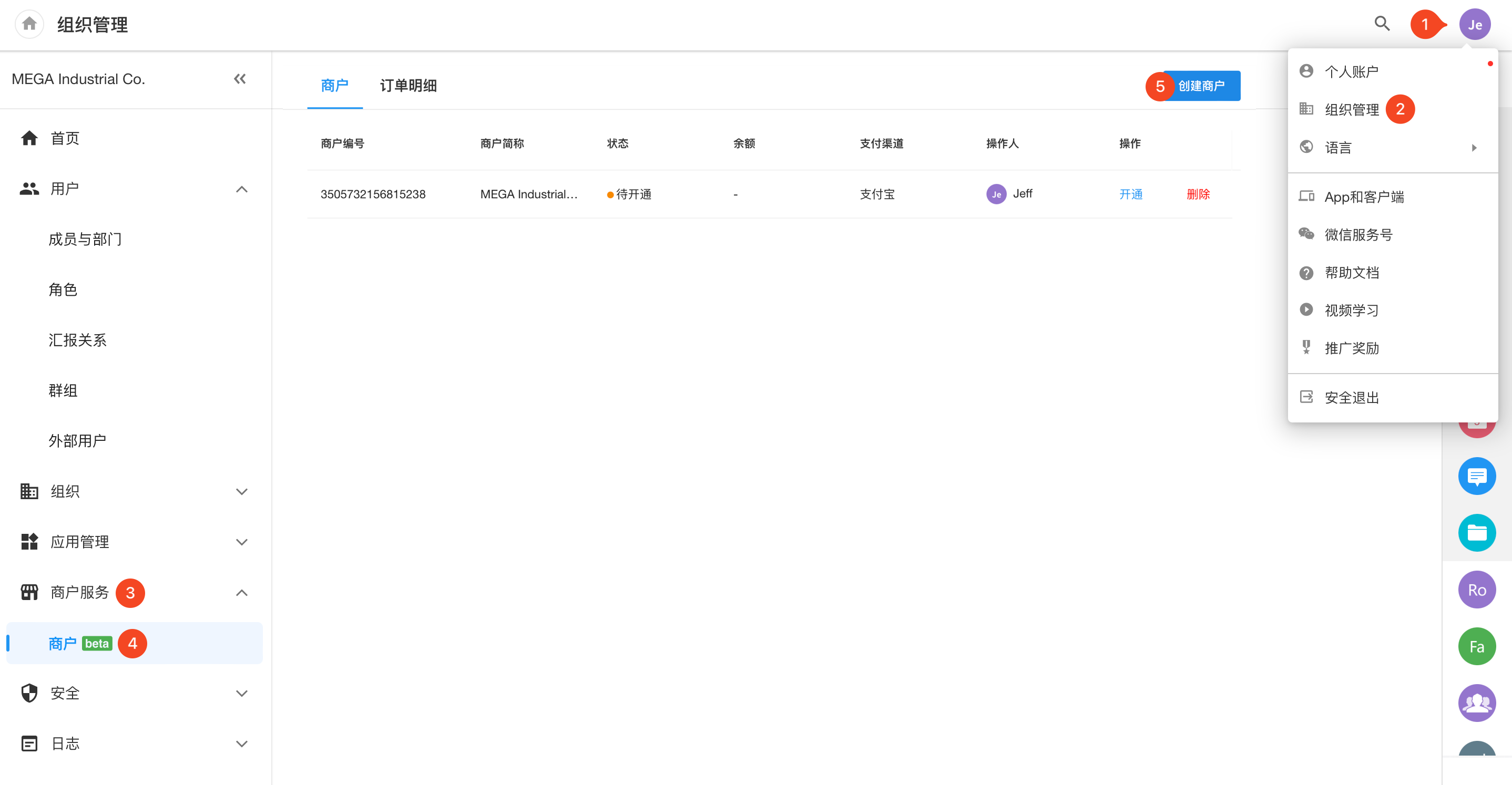1512x785 pixels.
Task: Expand the 组织 sidebar section
Action: click(241, 491)
